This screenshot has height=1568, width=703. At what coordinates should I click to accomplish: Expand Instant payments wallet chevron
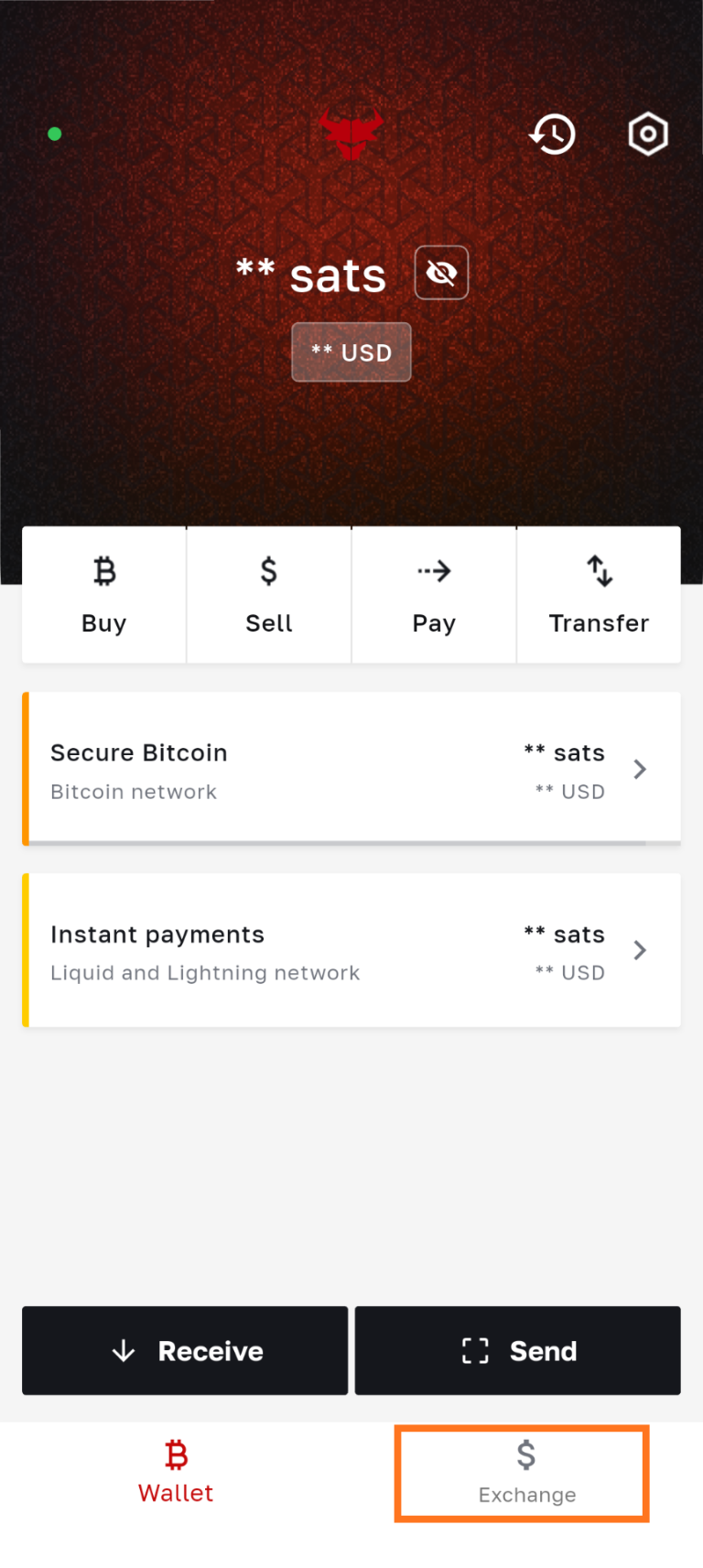640,951
